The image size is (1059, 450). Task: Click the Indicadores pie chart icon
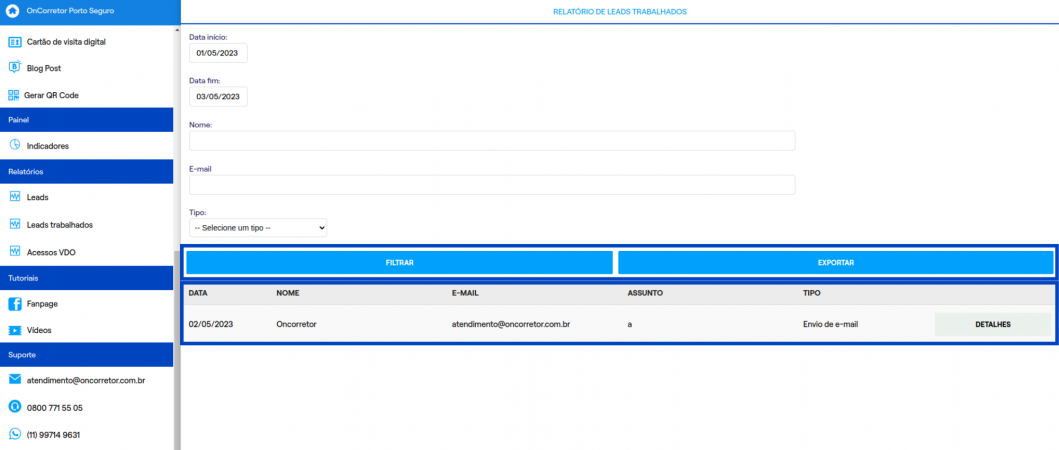click(14, 145)
